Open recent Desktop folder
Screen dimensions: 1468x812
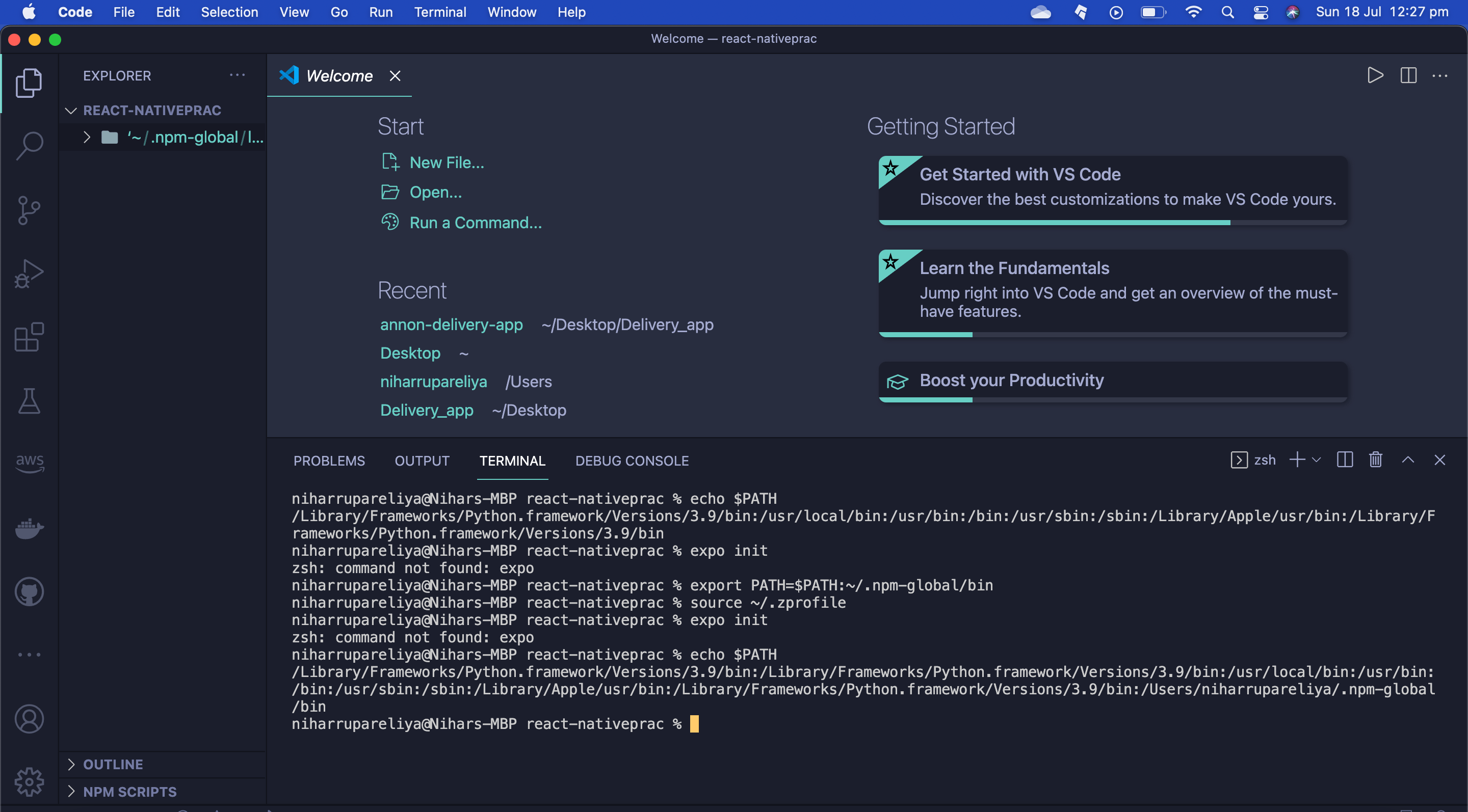410,353
